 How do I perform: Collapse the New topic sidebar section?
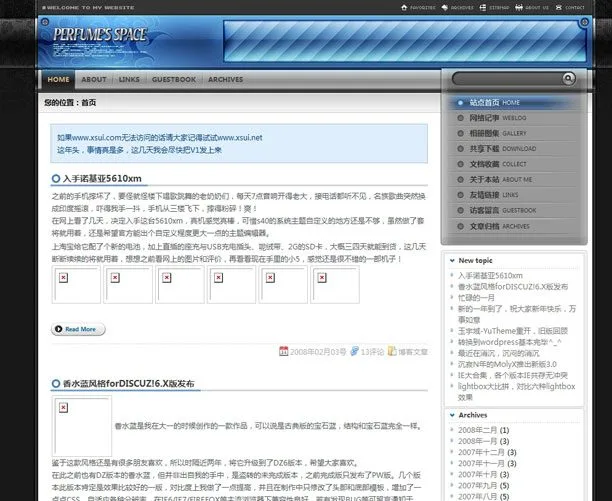[451, 259]
